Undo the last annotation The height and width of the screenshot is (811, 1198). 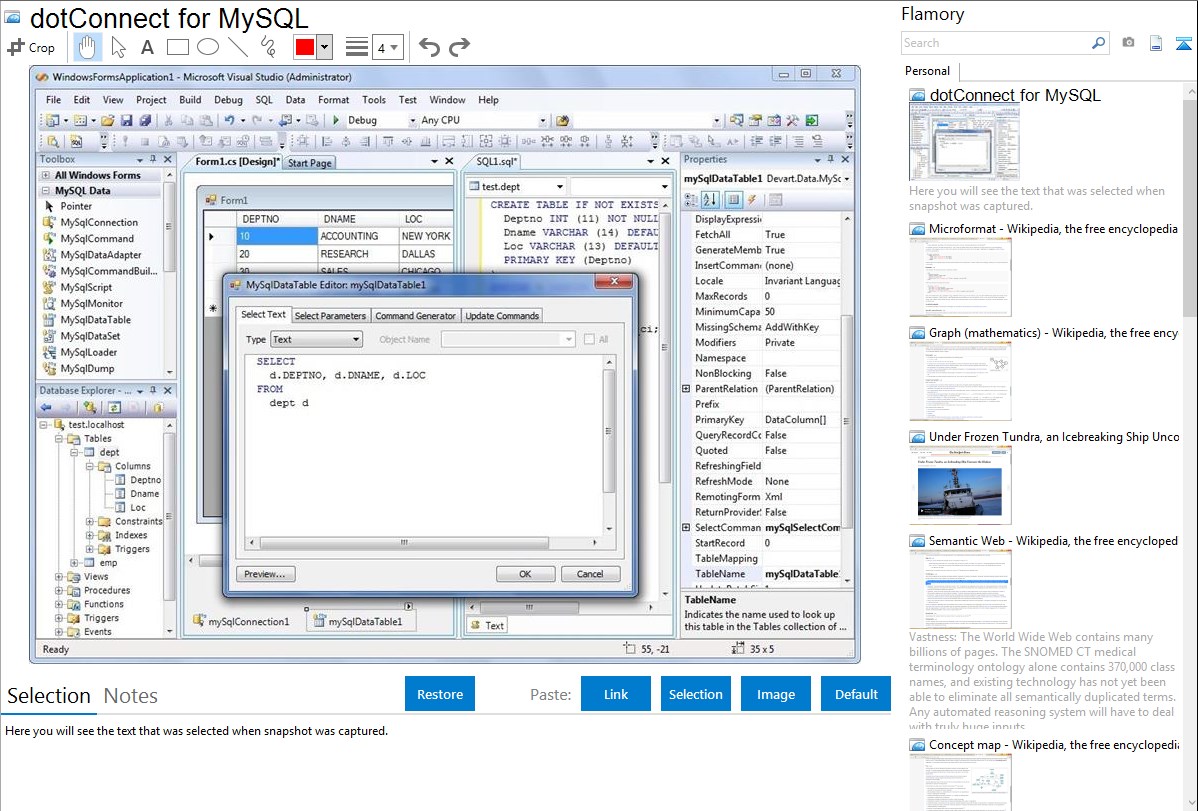point(429,47)
